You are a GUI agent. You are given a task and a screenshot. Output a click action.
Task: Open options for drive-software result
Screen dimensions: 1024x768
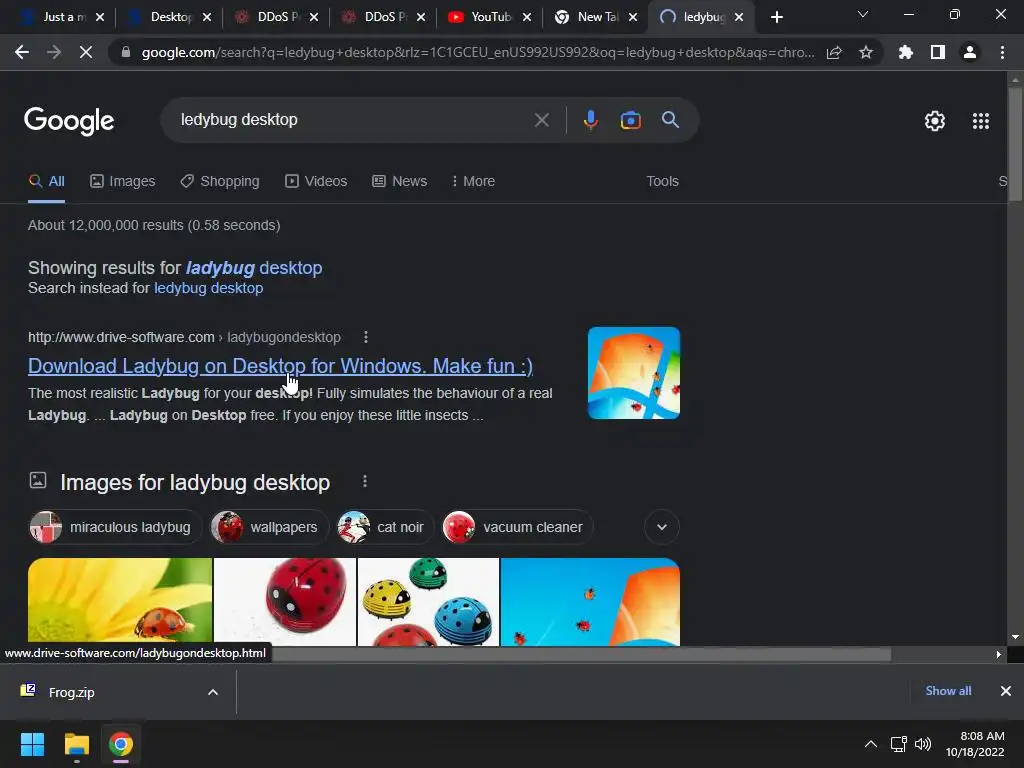pos(366,337)
